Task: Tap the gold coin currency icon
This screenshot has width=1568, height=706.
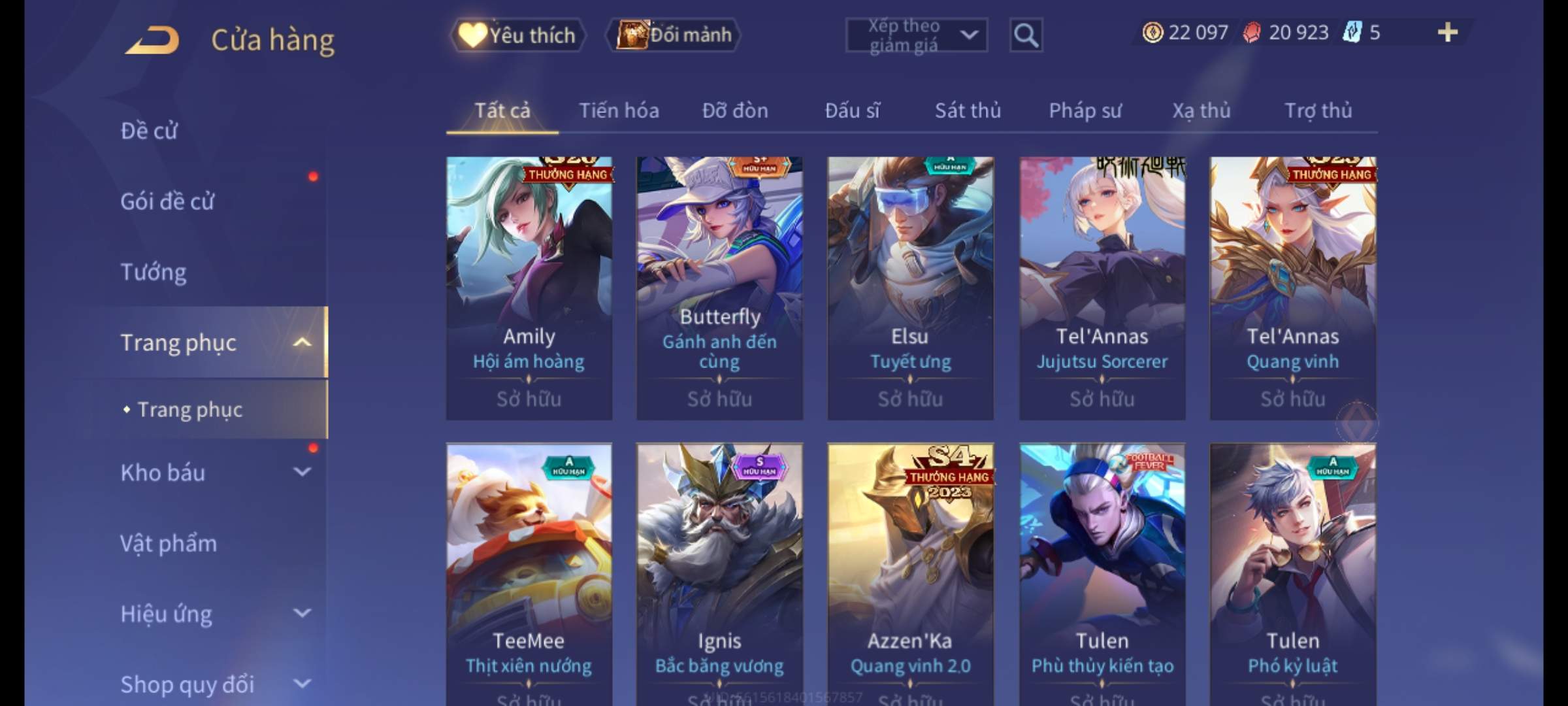Action: [x=1152, y=32]
